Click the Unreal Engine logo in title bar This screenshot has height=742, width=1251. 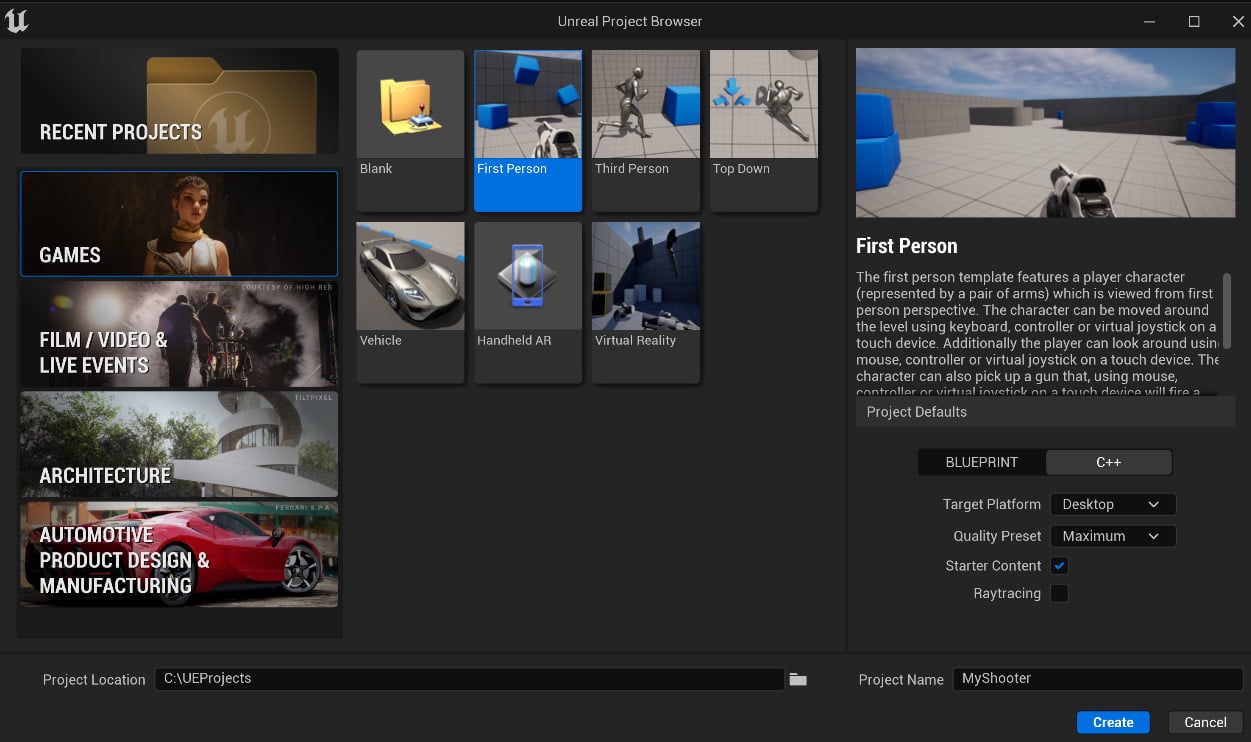[x=17, y=21]
